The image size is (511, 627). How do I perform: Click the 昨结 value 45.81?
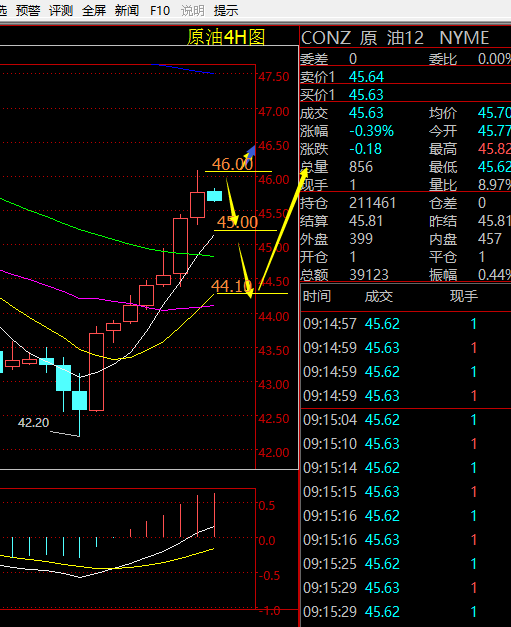click(494, 221)
